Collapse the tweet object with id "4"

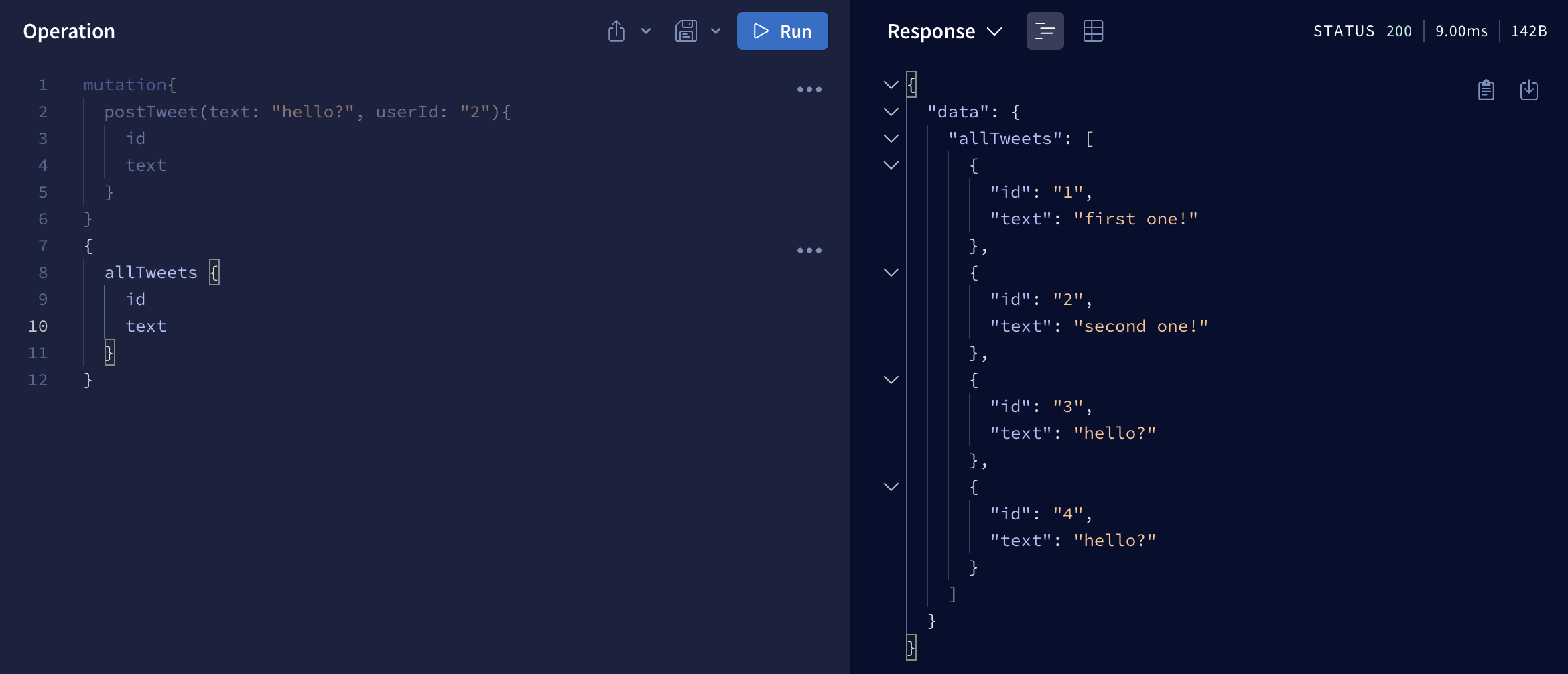tap(891, 487)
